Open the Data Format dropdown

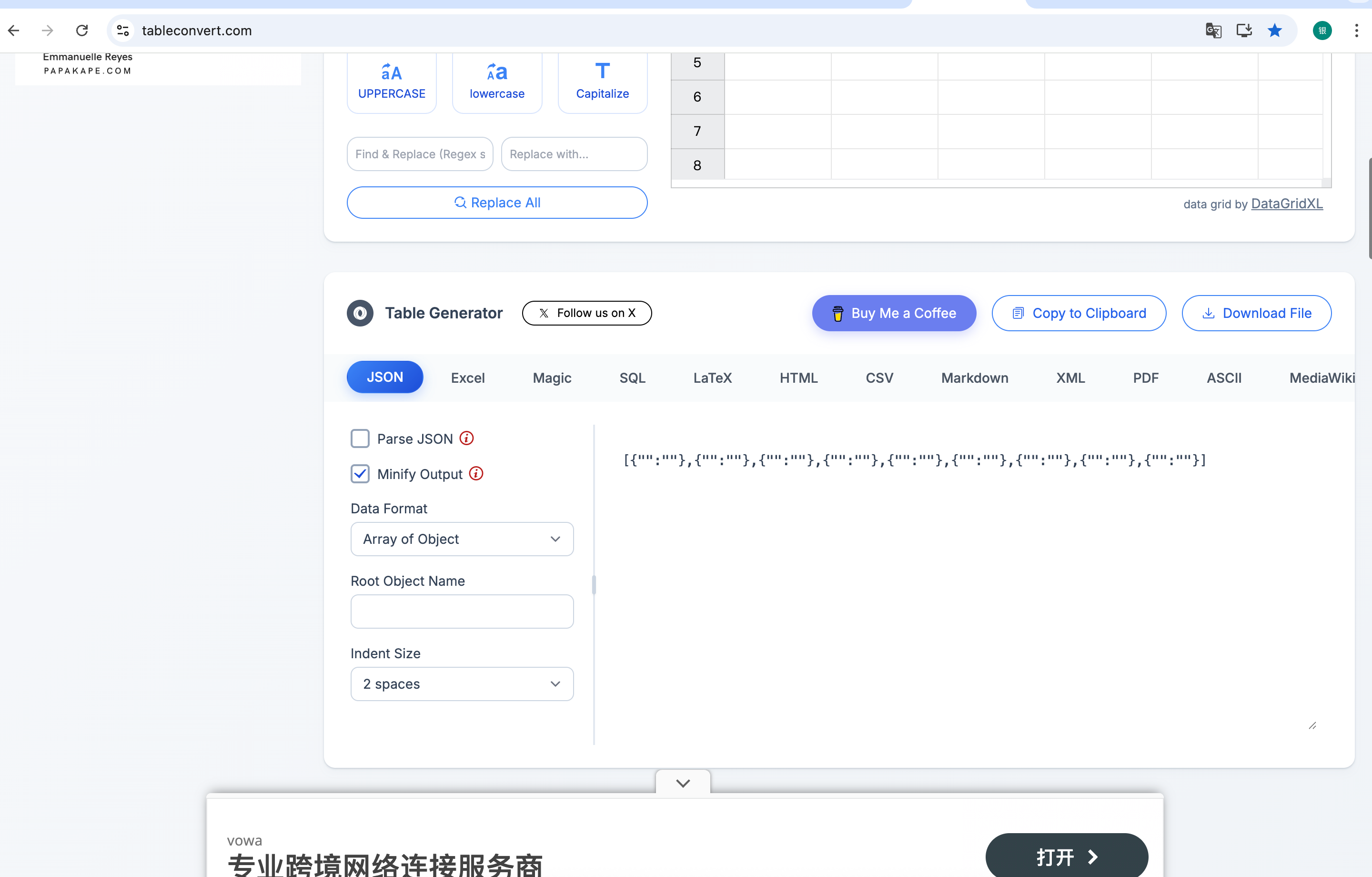(x=462, y=539)
